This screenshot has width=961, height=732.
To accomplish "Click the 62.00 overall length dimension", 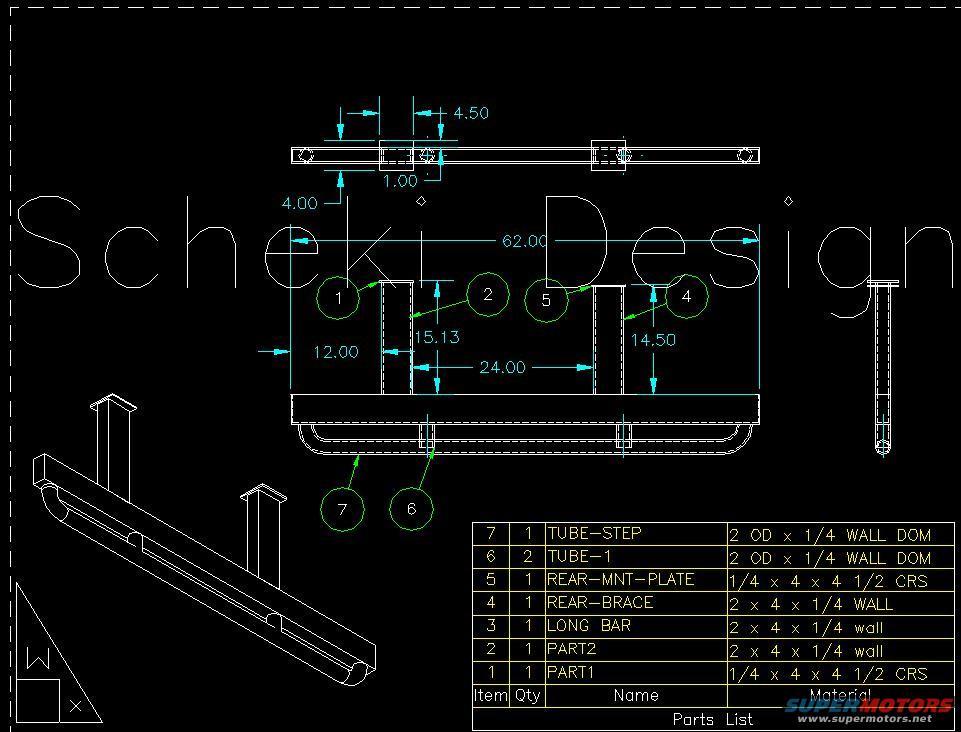I will tap(524, 241).
